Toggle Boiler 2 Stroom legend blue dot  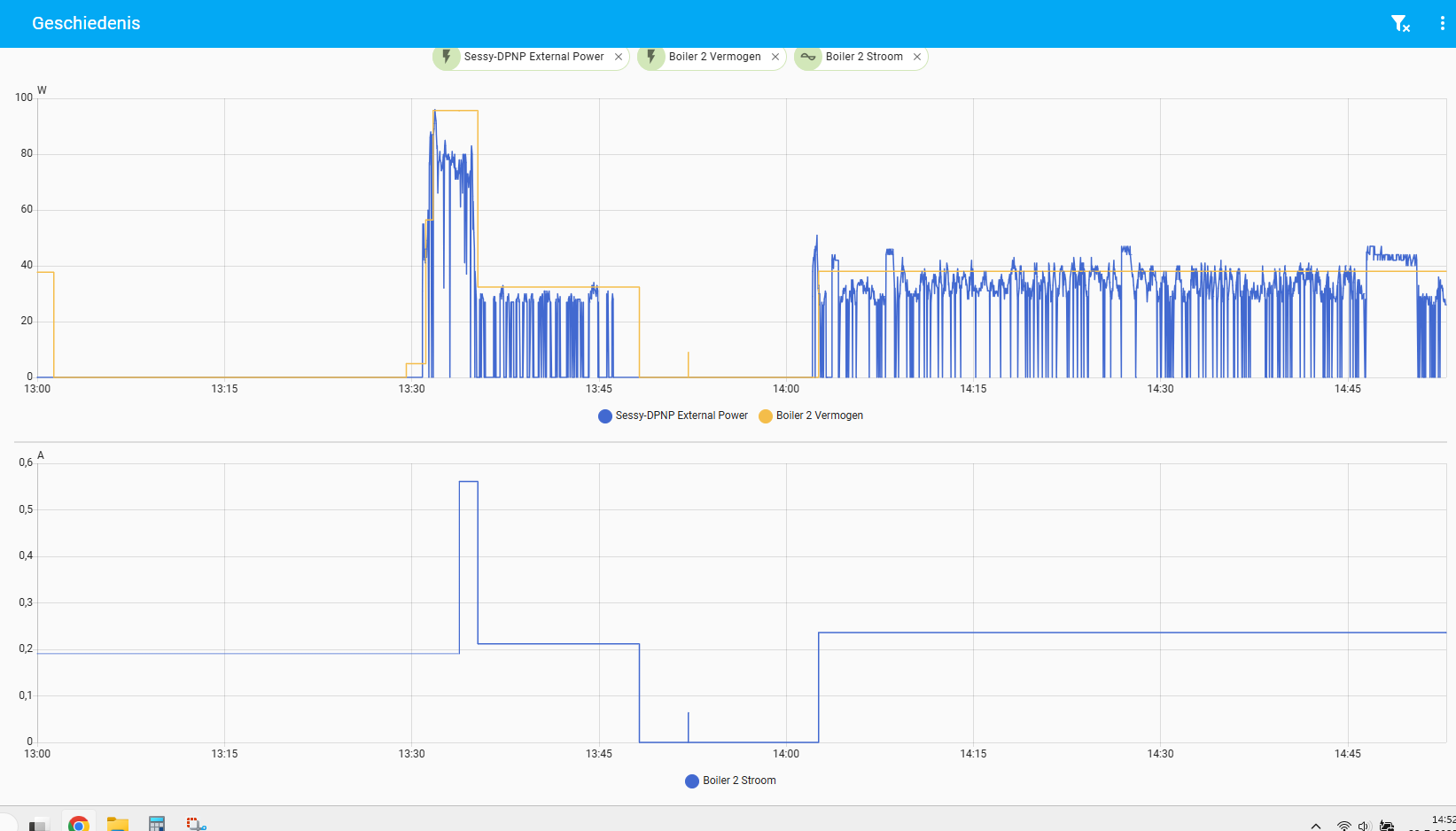[692, 781]
